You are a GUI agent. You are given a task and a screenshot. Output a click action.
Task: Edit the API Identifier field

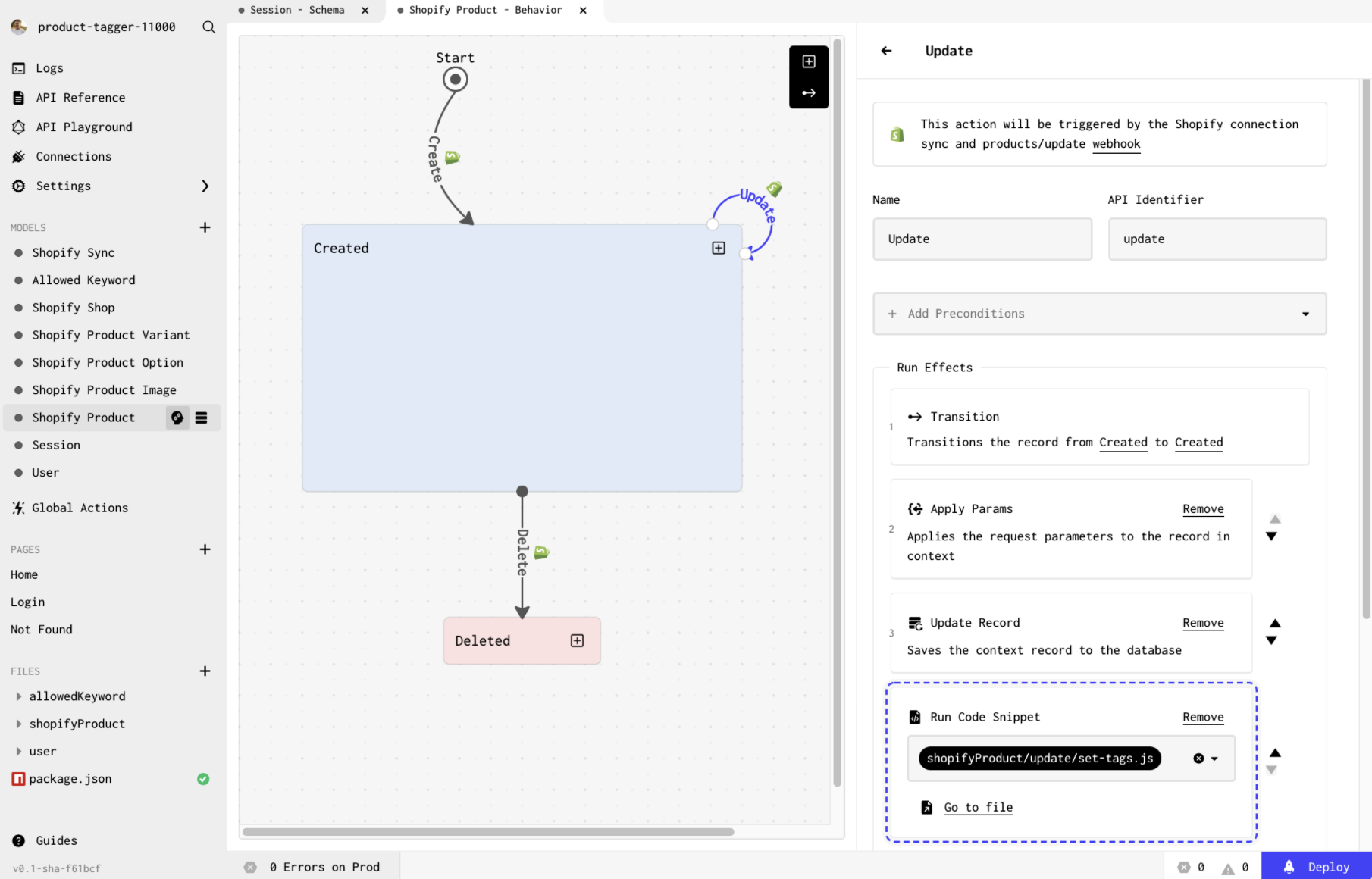click(1217, 239)
